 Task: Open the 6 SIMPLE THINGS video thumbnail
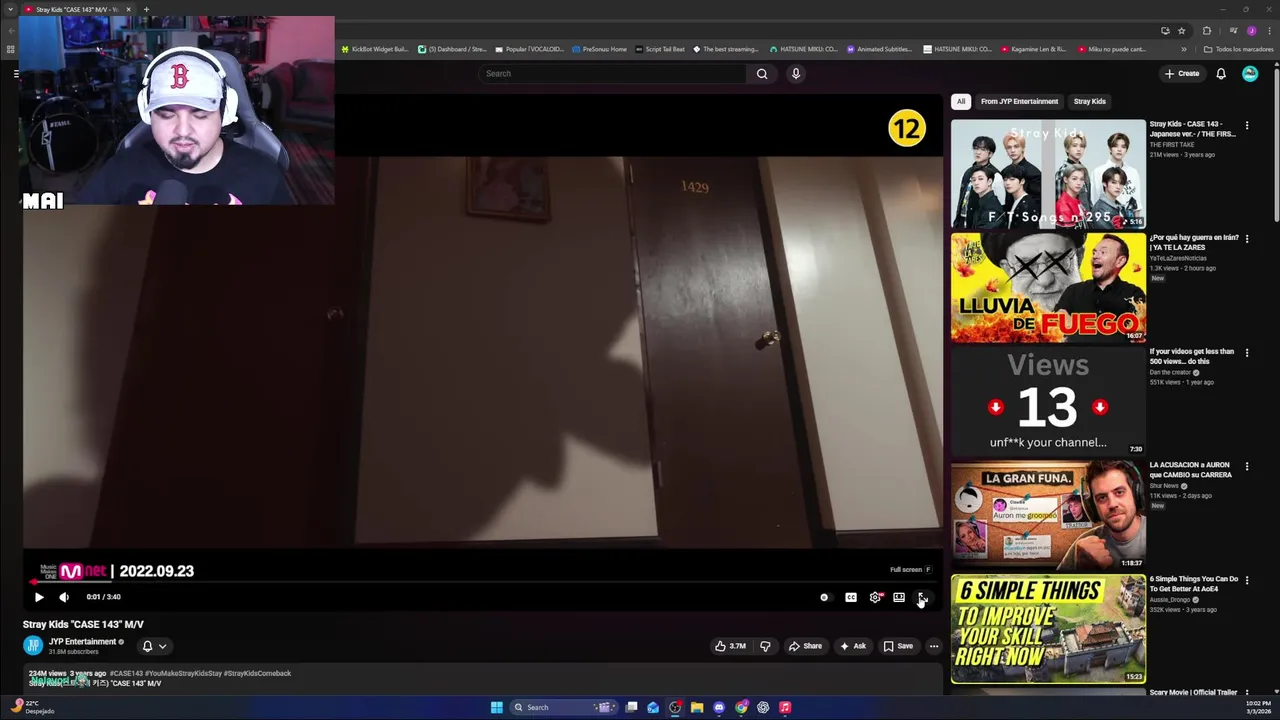(1048, 629)
